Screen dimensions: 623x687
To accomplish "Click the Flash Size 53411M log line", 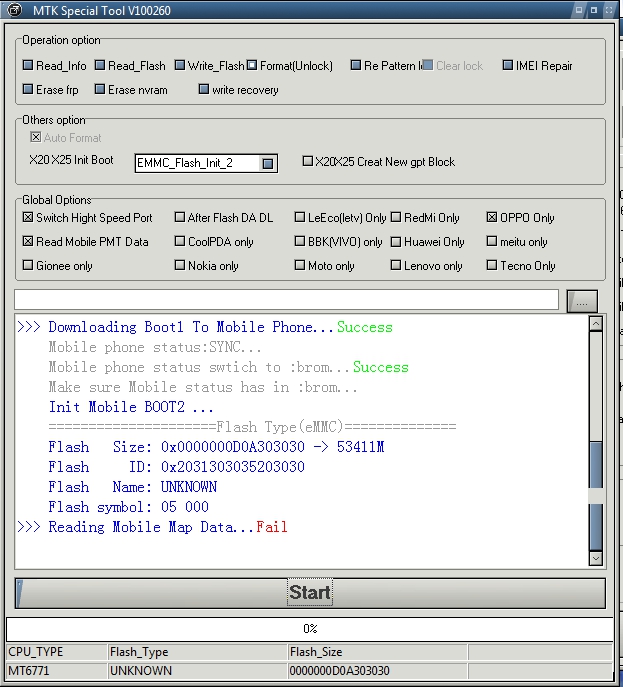I will coord(216,446).
